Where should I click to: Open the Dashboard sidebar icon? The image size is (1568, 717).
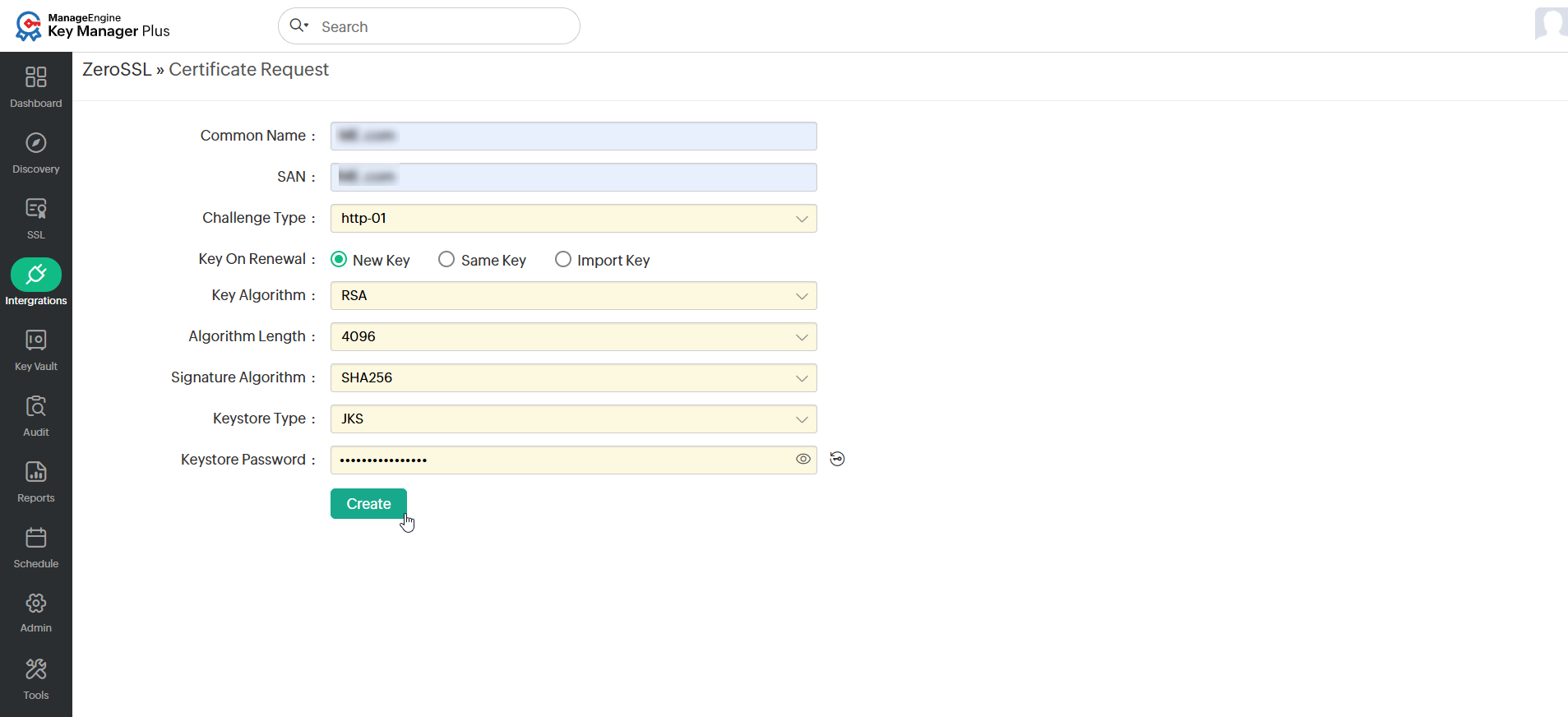(36, 77)
